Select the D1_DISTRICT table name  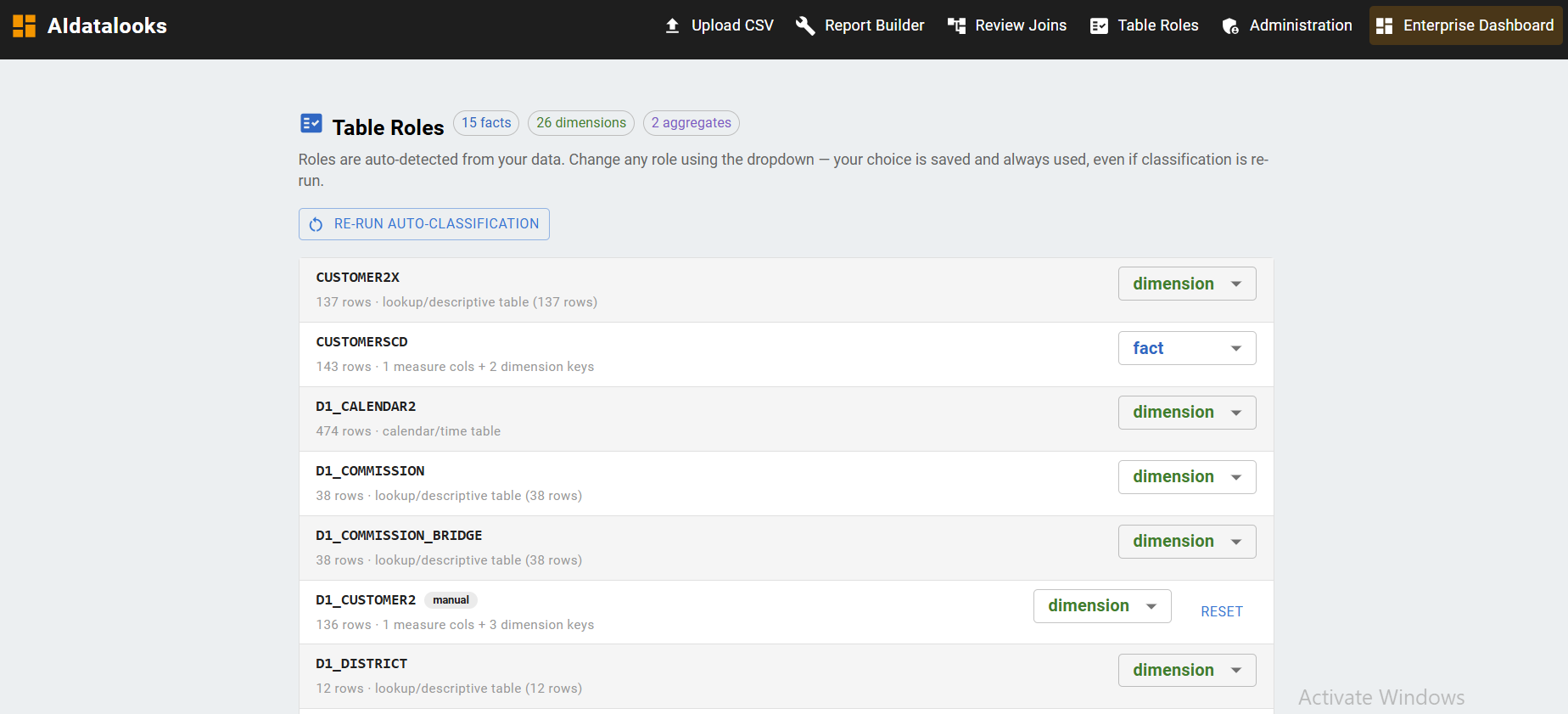pos(361,664)
